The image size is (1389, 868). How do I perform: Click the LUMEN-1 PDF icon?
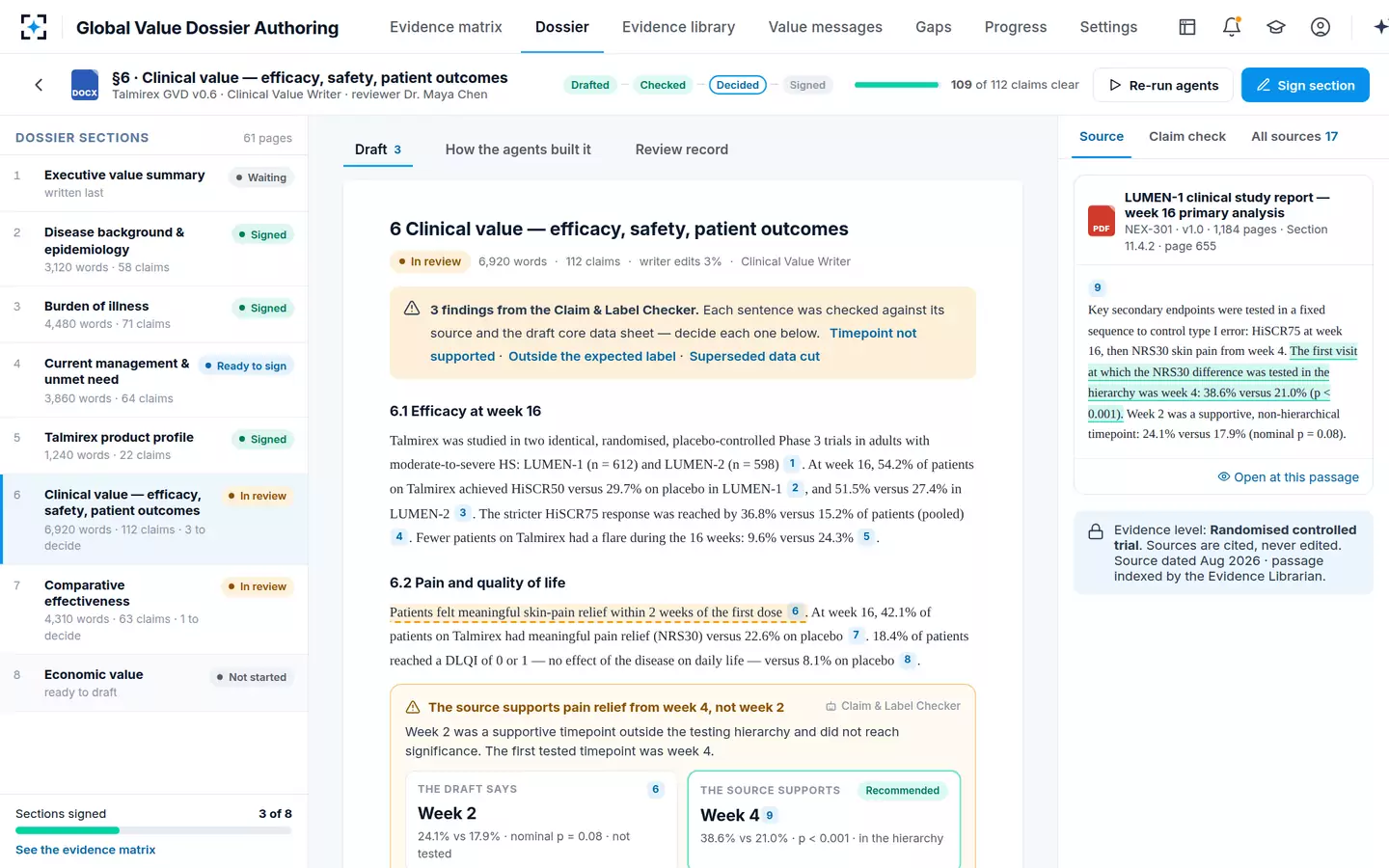[1102, 221]
